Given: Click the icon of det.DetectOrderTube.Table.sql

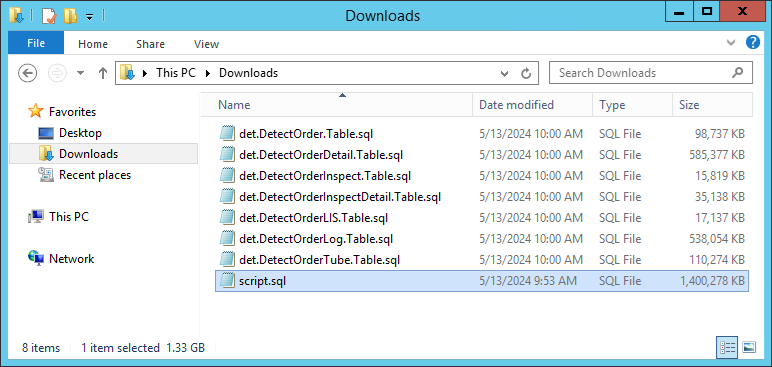Looking at the screenshot, I should (x=227, y=260).
